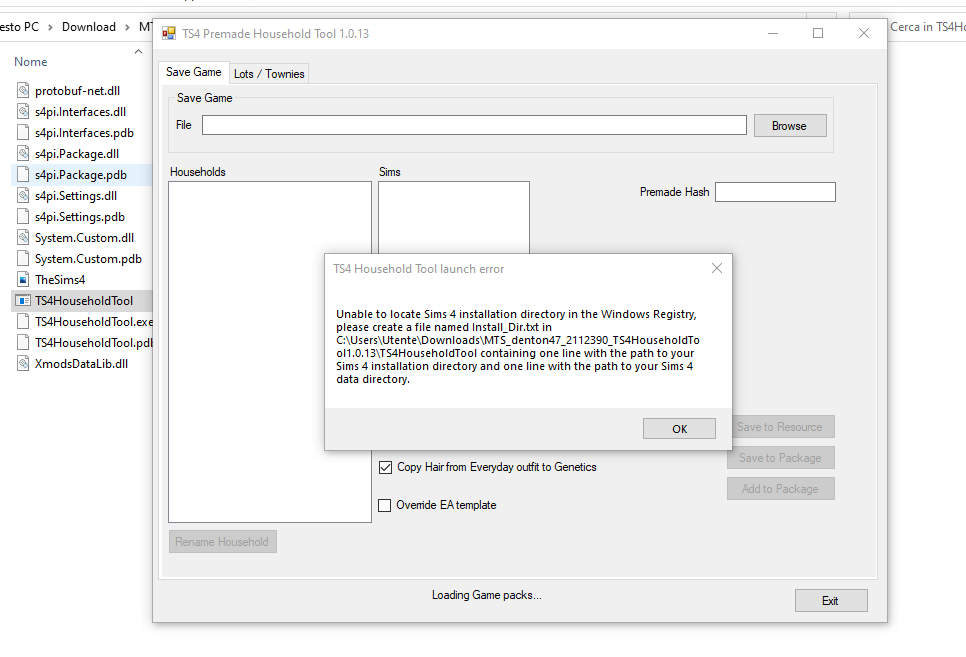Click the s4pi.Package.pdb file icon

tap(23, 174)
